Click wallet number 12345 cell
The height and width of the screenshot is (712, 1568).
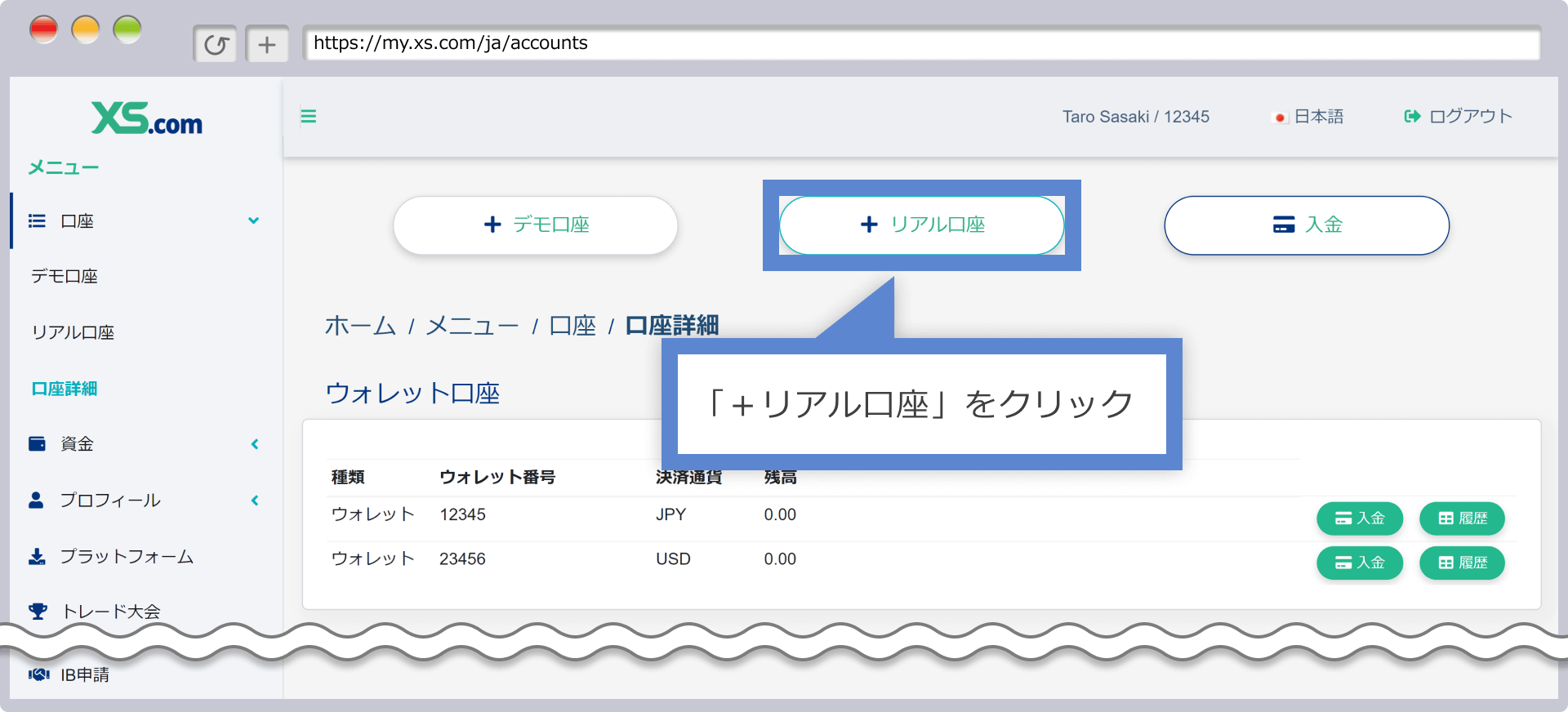(462, 514)
